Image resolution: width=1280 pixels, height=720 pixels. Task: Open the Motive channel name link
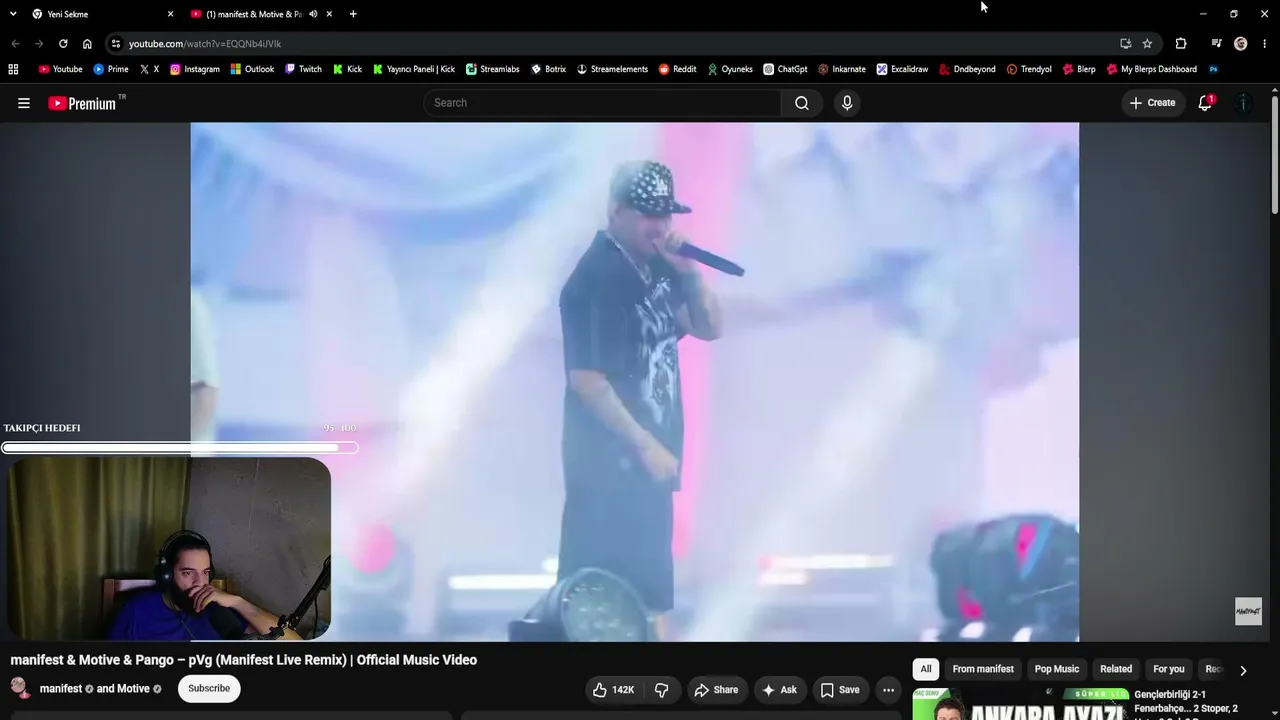(x=133, y=689)
